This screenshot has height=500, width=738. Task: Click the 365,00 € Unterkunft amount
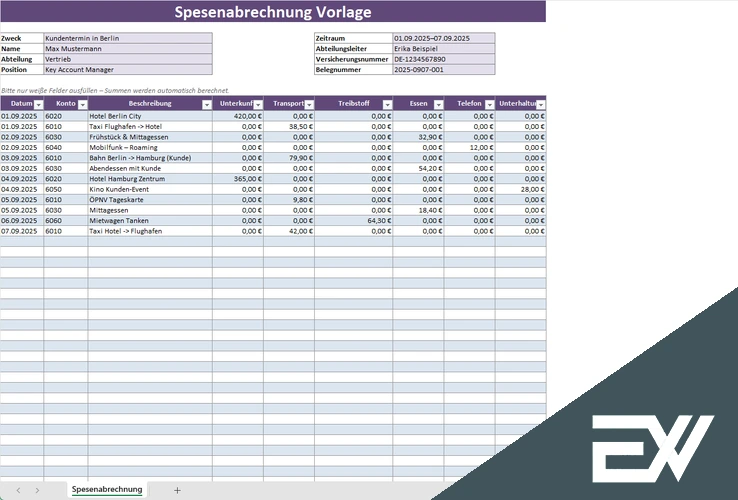tap(238, 178)
